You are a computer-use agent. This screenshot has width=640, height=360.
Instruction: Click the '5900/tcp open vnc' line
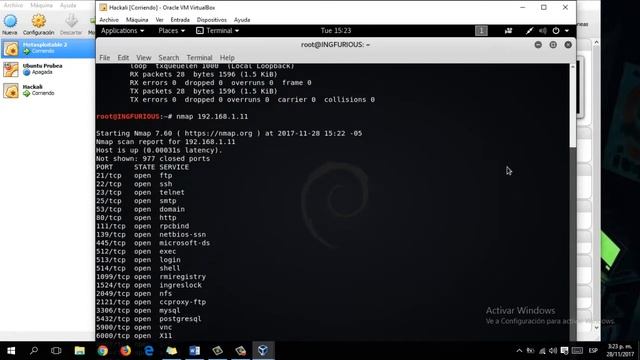point(134,327)
